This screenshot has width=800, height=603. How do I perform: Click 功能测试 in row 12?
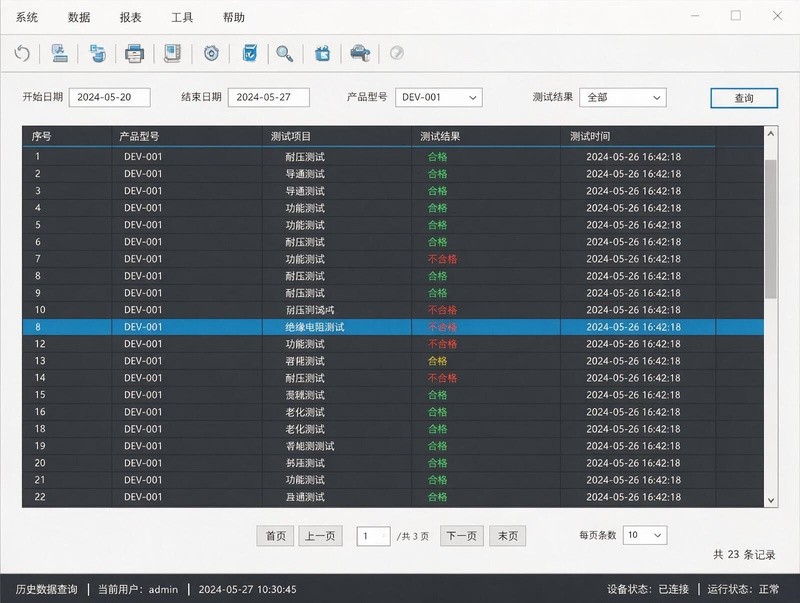tap(305, 344)
